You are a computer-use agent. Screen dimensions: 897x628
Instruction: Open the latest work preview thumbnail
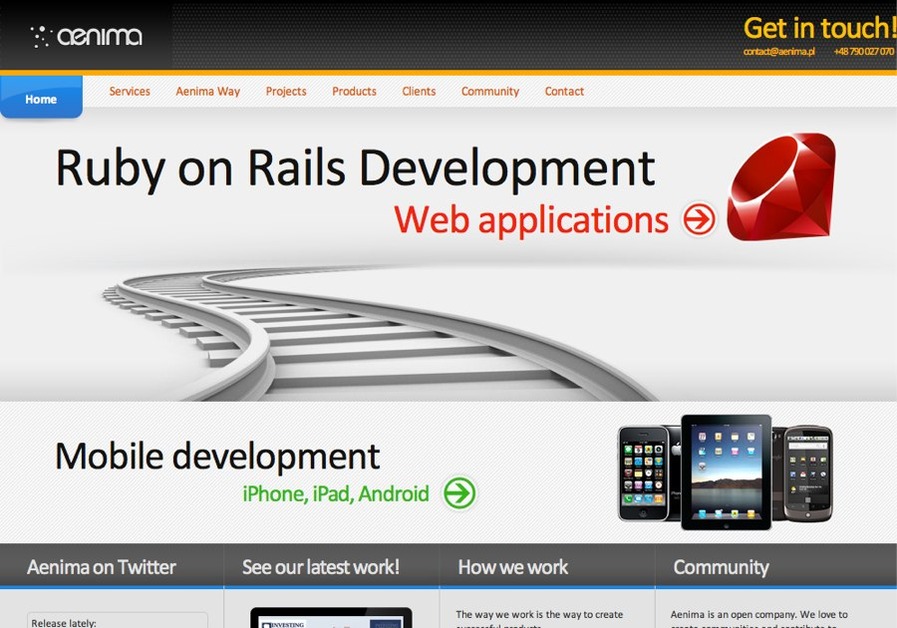point(331,618)
